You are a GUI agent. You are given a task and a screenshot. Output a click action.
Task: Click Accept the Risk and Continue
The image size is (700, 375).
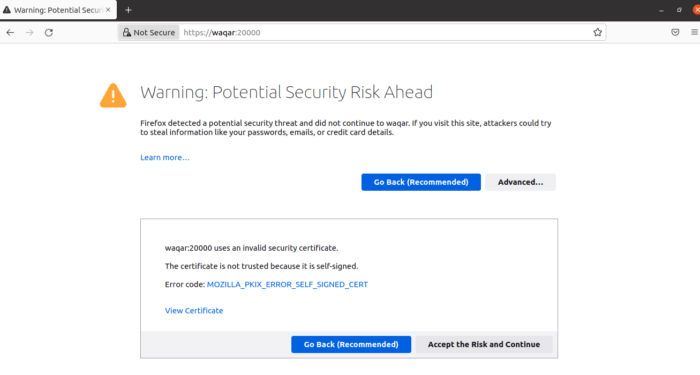point(484,345)
